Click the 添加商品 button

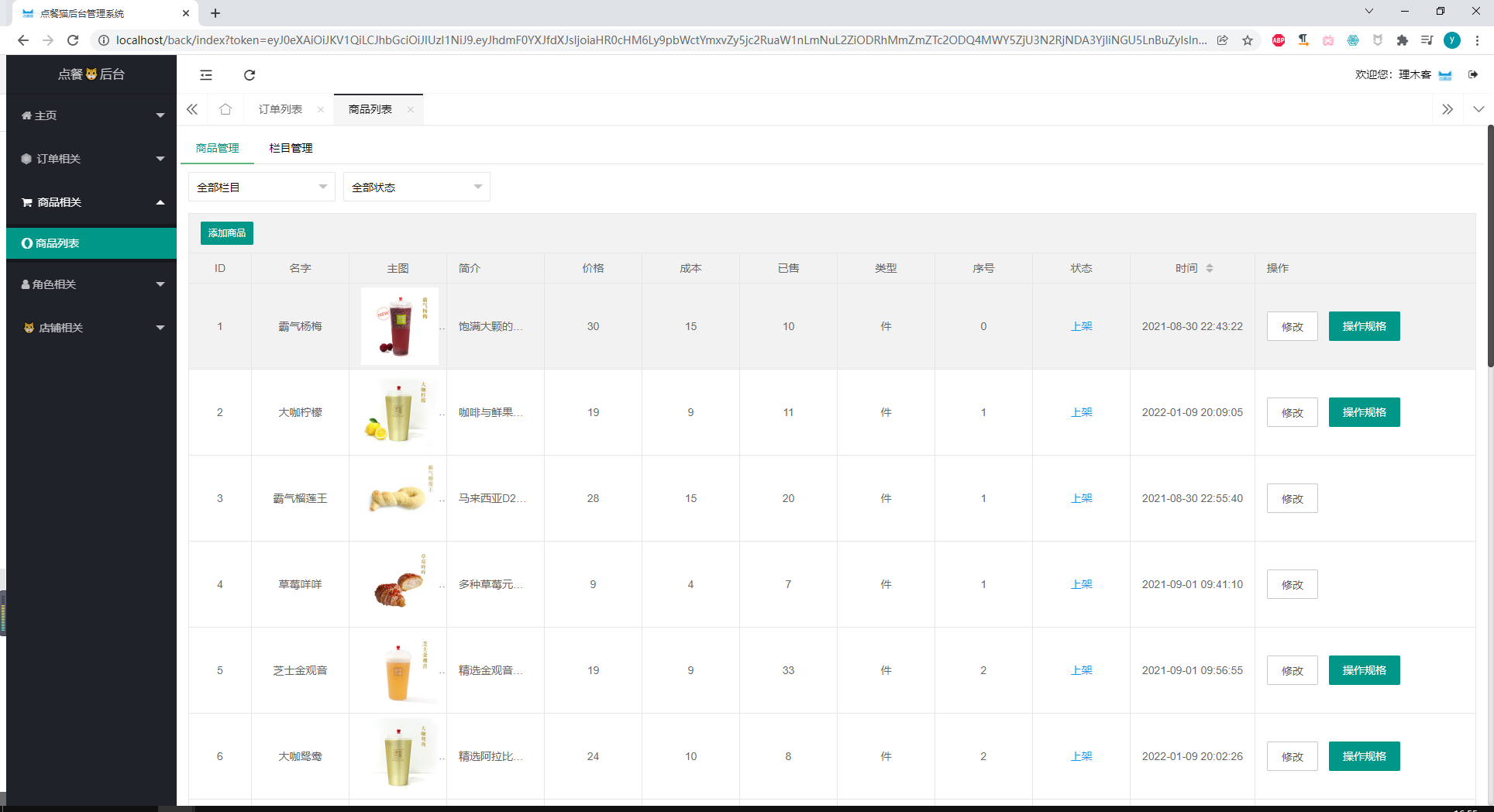coord(227,233)
